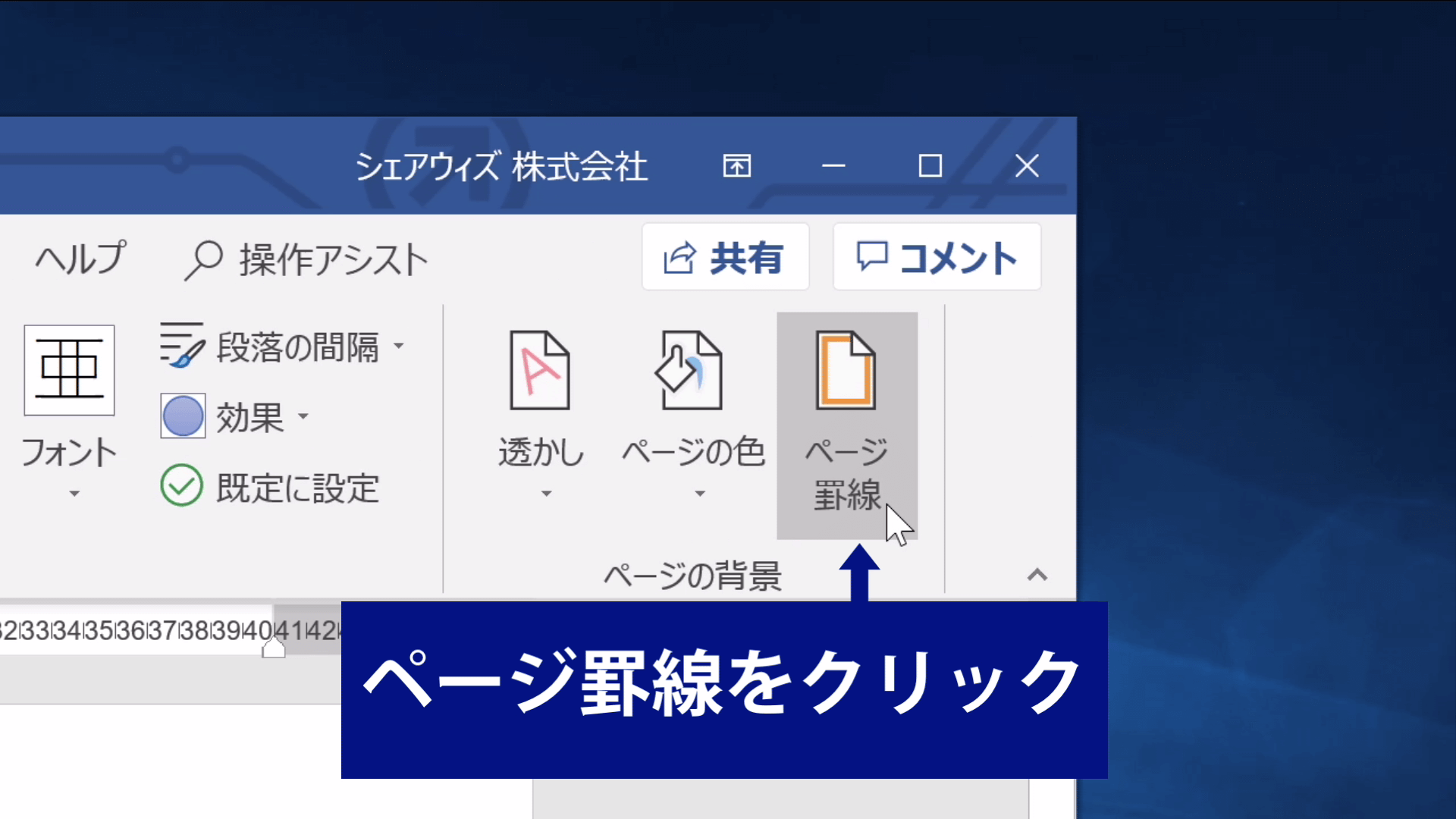Open the Watermark (透かし) menu
Screen dimensions: 1456x819
[x=541, y=416]
